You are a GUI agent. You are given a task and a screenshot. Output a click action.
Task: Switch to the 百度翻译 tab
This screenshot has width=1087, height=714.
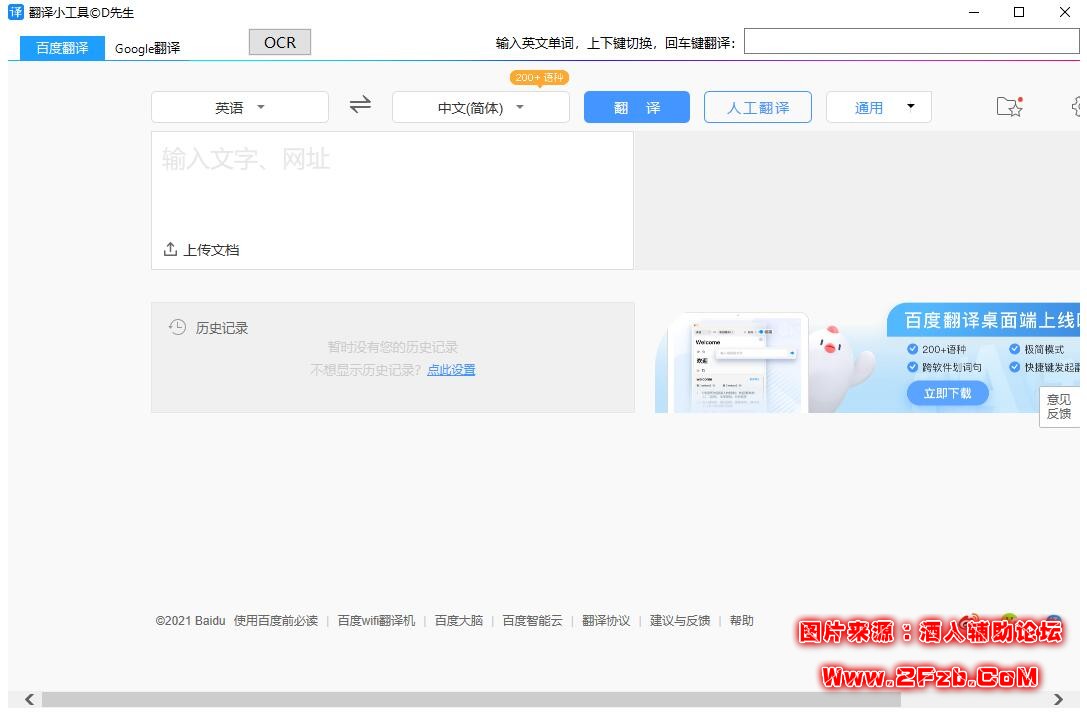pos(62,47)
